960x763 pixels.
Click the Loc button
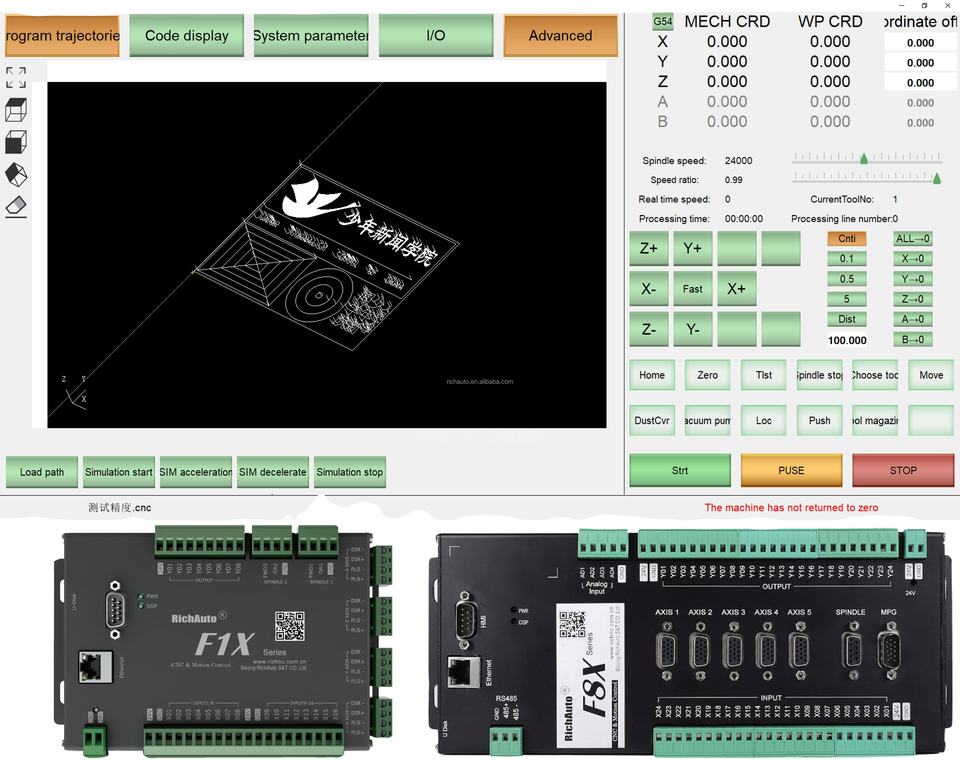[x=763, y=421]
